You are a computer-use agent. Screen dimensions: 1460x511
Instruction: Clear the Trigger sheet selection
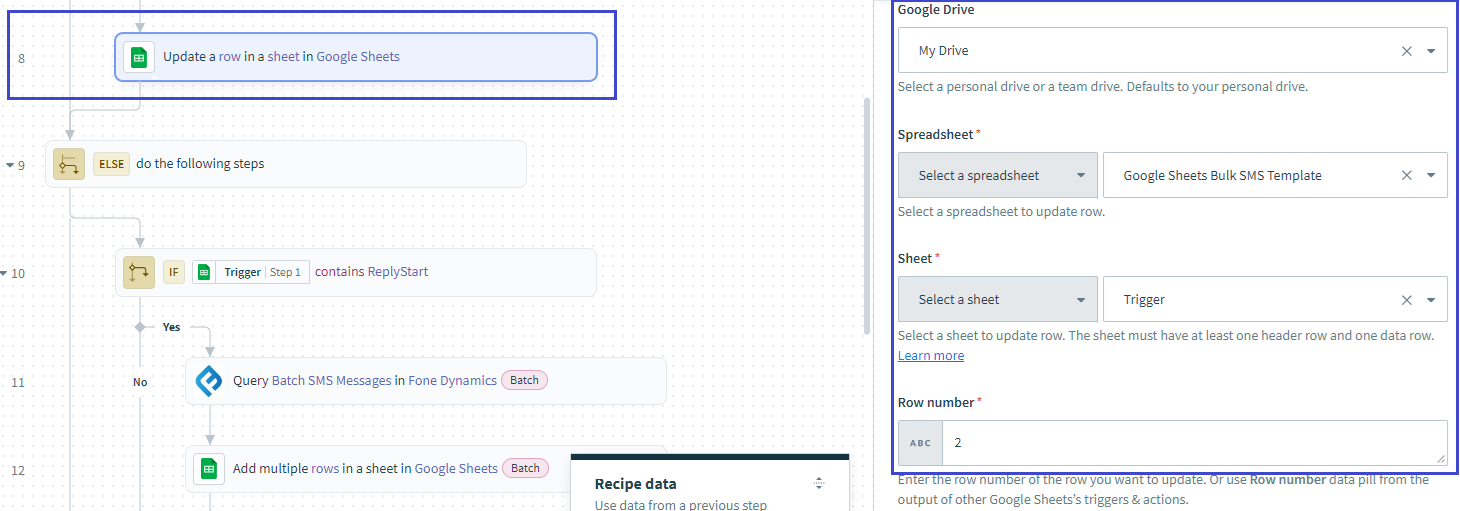[x=1406, y=300]
